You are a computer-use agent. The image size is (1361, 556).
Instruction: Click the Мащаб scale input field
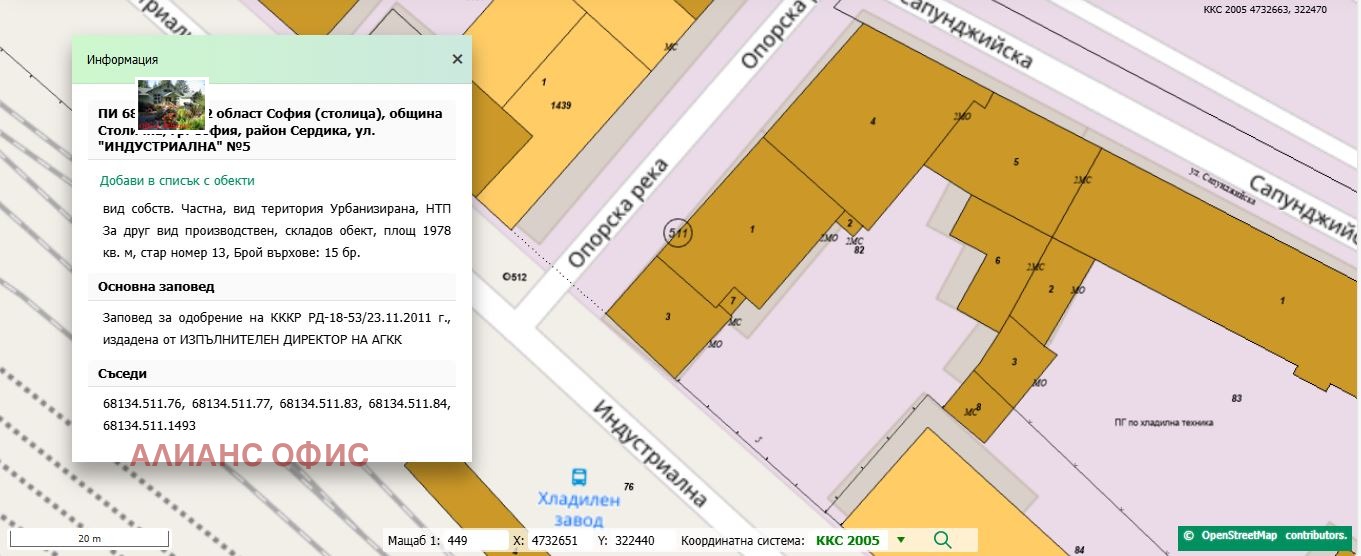[475, 540]
